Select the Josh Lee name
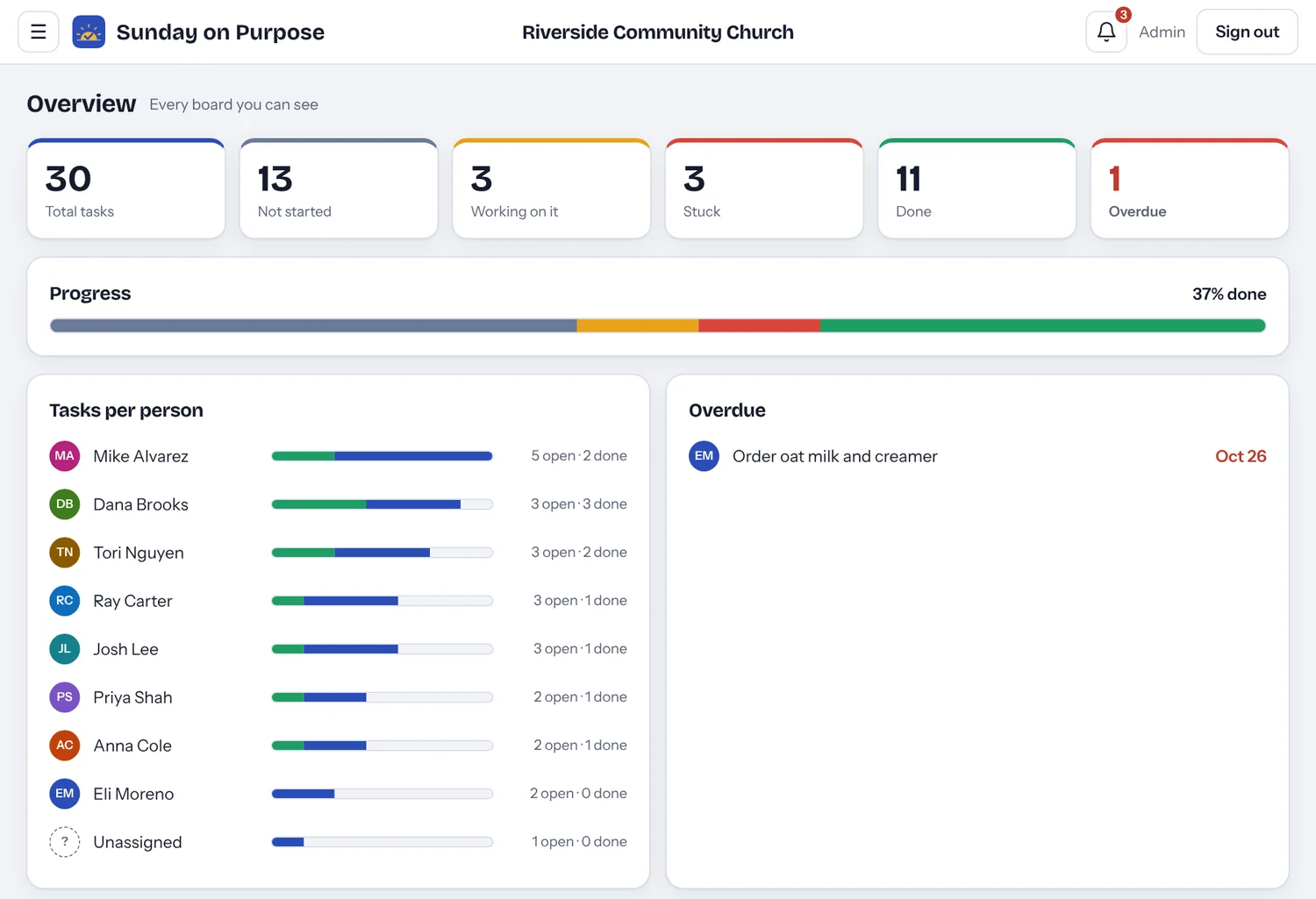 click(x=126, y=649)
